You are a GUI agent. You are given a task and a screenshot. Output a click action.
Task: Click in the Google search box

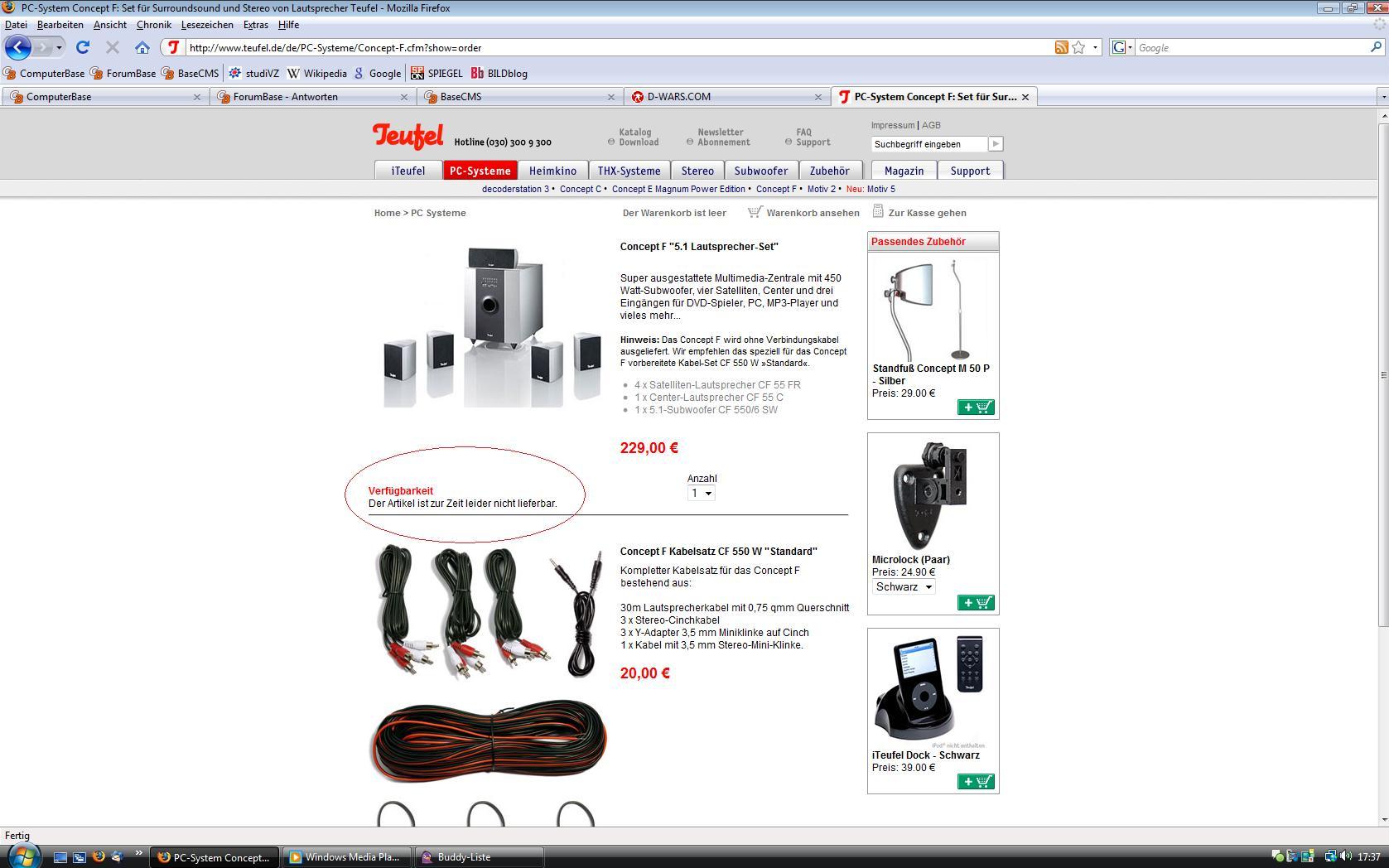click(1251, 47)
